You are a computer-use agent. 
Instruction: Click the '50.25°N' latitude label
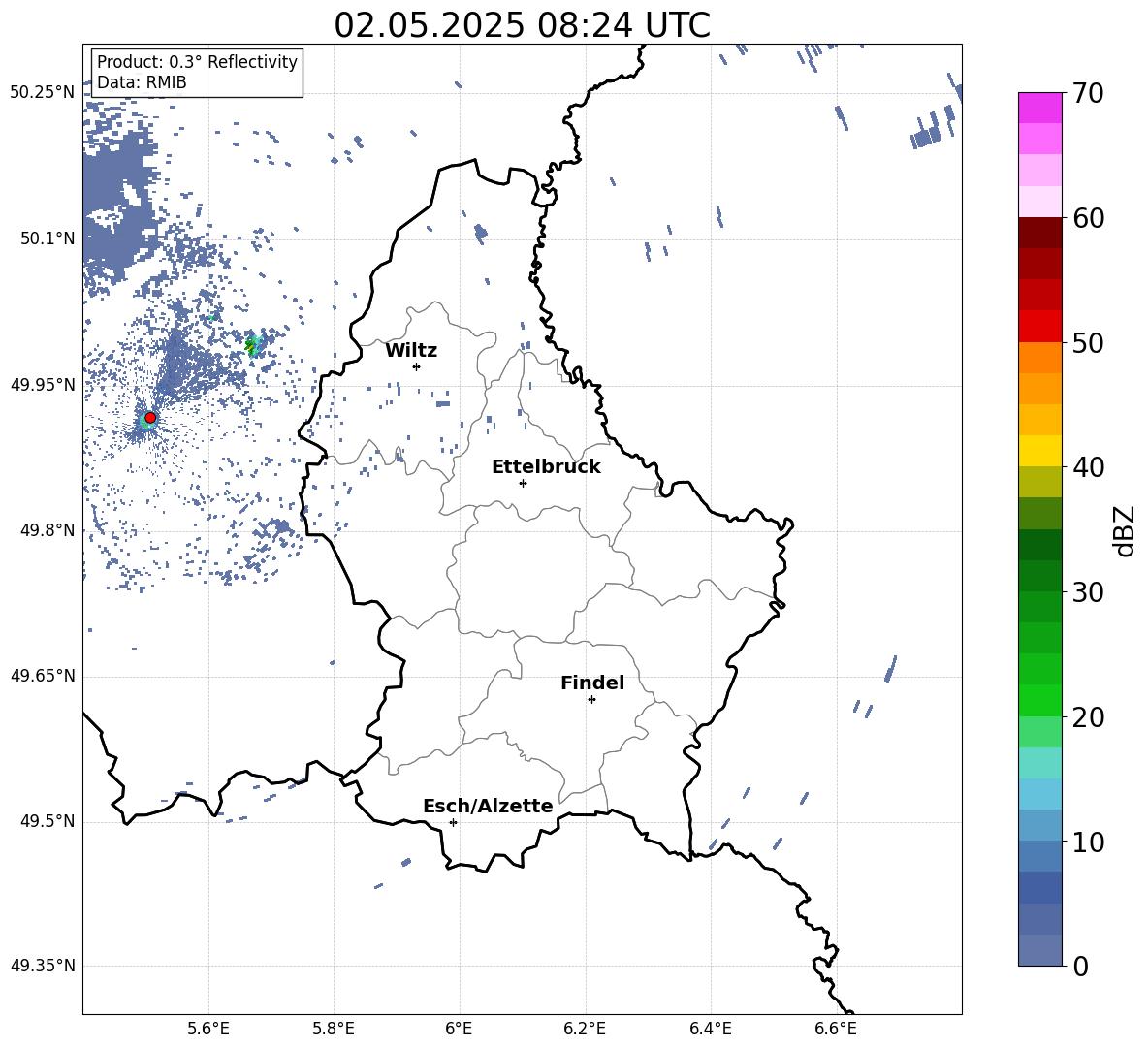(43, 92)
